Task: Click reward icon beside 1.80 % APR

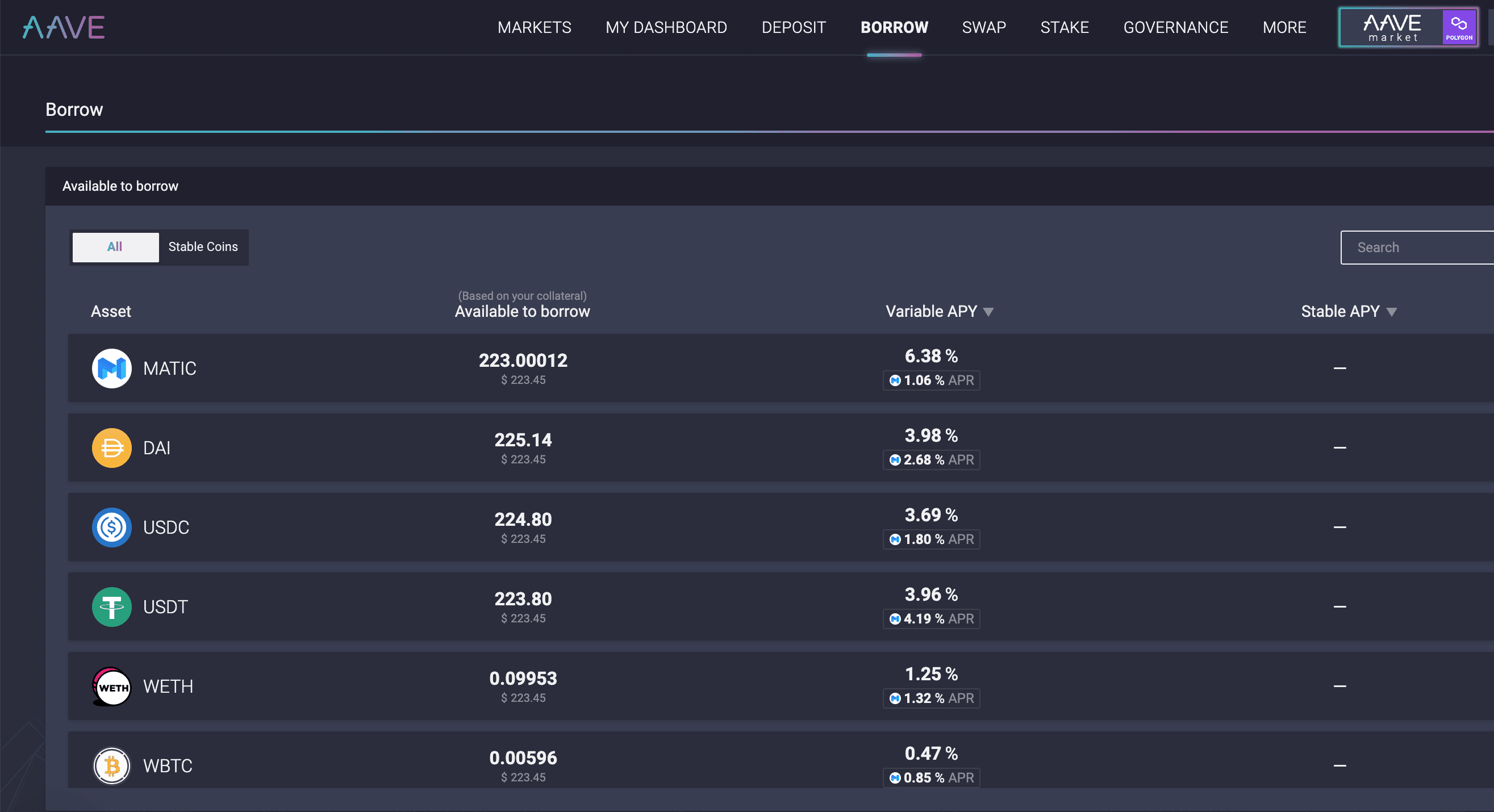Action: (895, 539)
